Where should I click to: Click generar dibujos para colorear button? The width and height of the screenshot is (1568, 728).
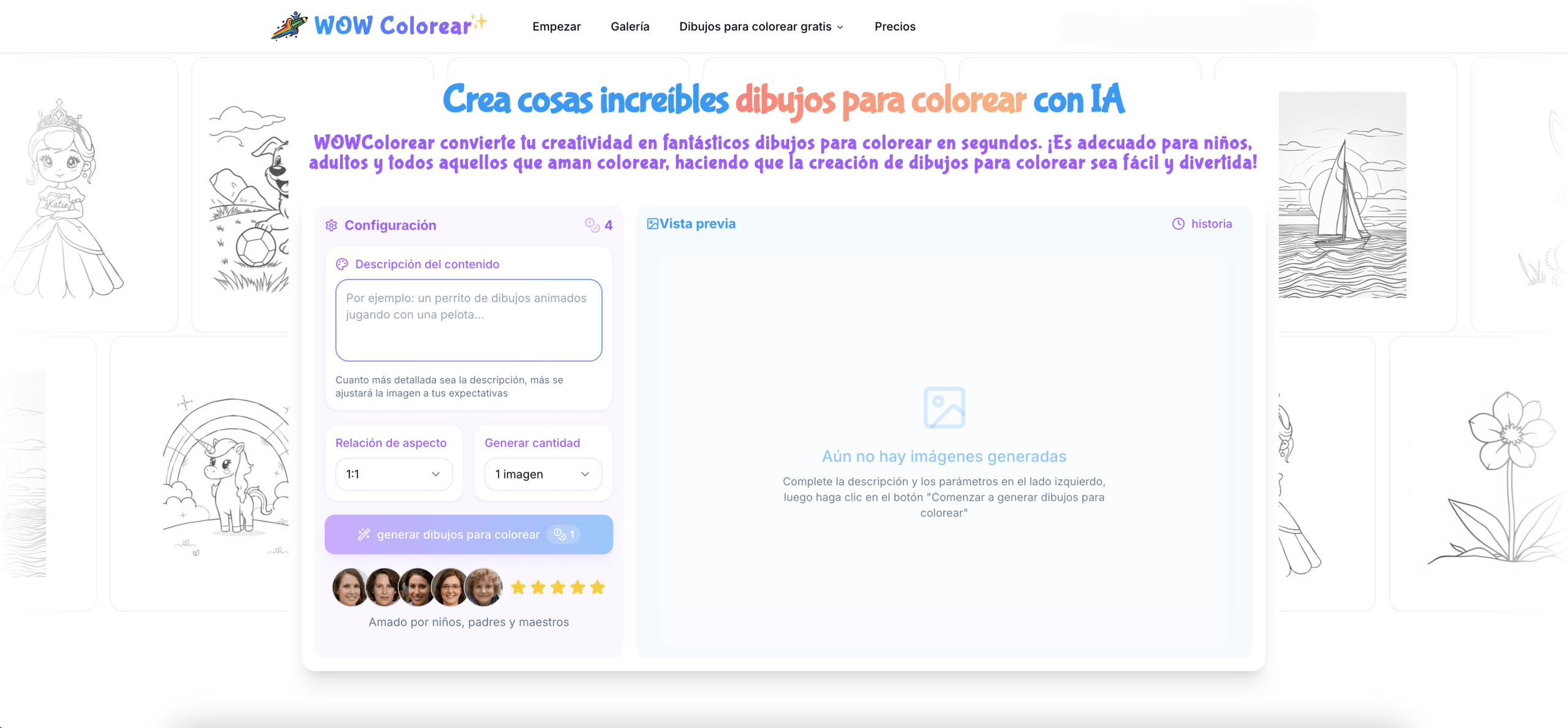469,534
